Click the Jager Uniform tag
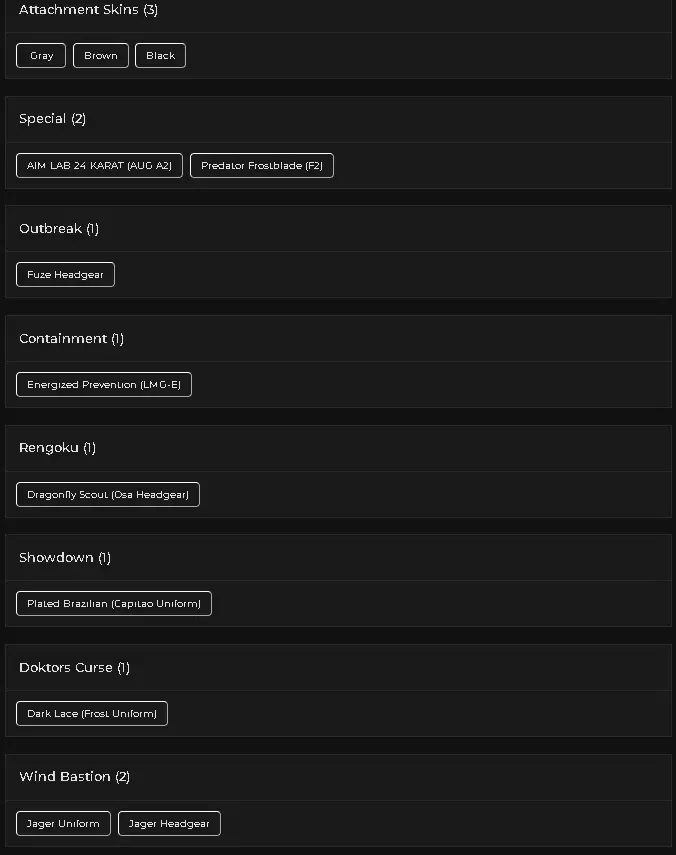 63,824
